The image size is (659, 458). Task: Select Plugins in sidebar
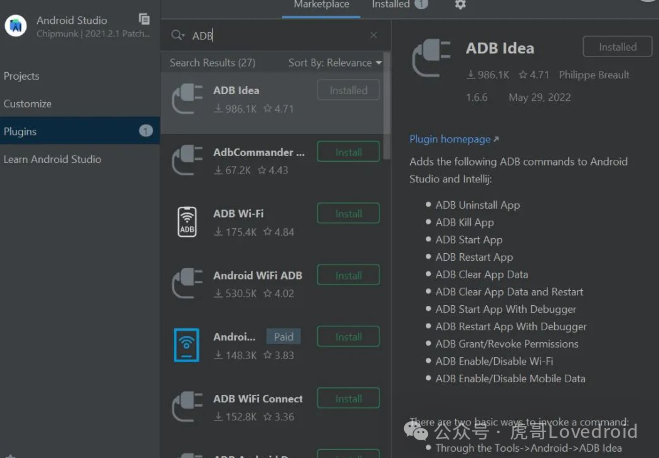80,131
